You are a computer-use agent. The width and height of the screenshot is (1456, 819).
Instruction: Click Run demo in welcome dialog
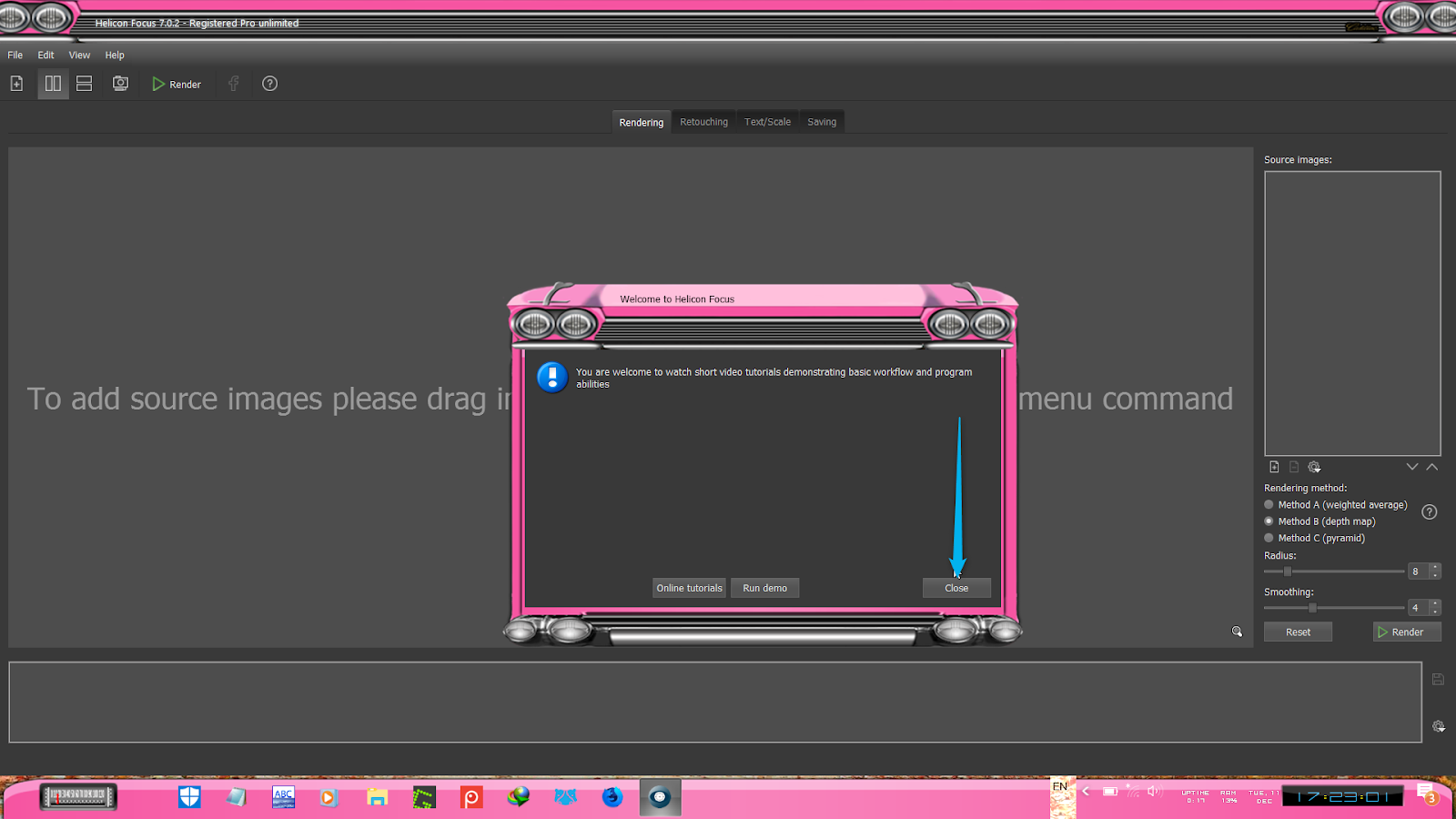click(x=764, y=588)
